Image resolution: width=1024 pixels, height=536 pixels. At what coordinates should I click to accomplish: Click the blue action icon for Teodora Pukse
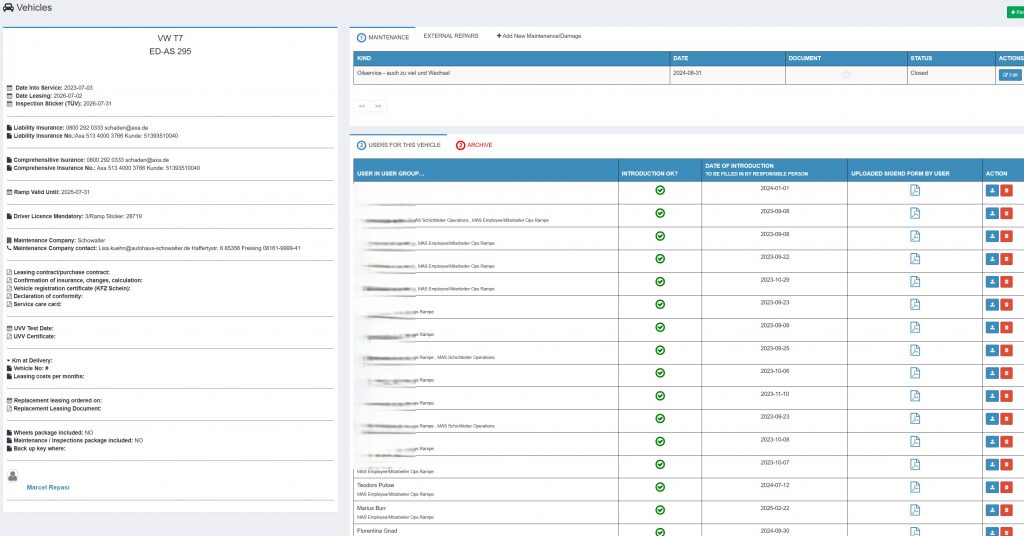point(991,488)
